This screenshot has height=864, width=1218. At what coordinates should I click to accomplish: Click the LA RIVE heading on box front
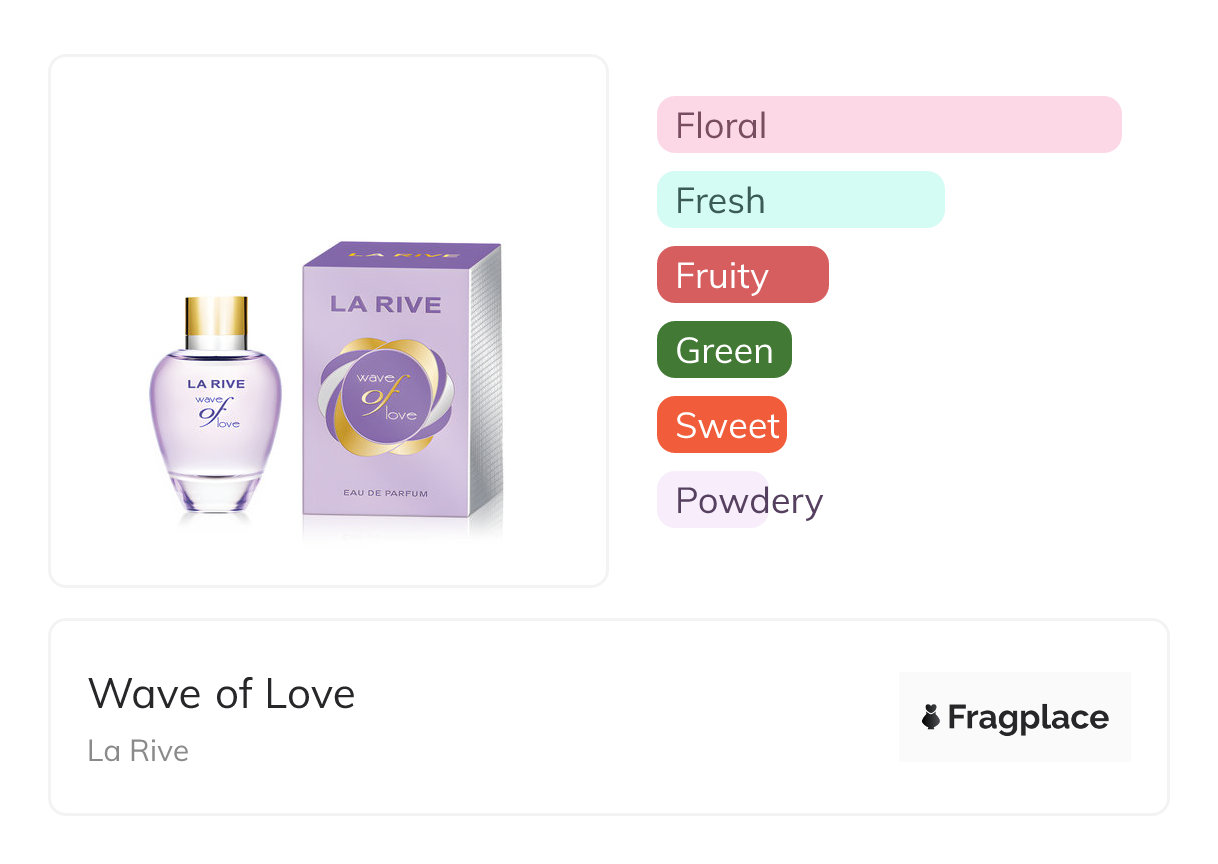pos(385,304)
